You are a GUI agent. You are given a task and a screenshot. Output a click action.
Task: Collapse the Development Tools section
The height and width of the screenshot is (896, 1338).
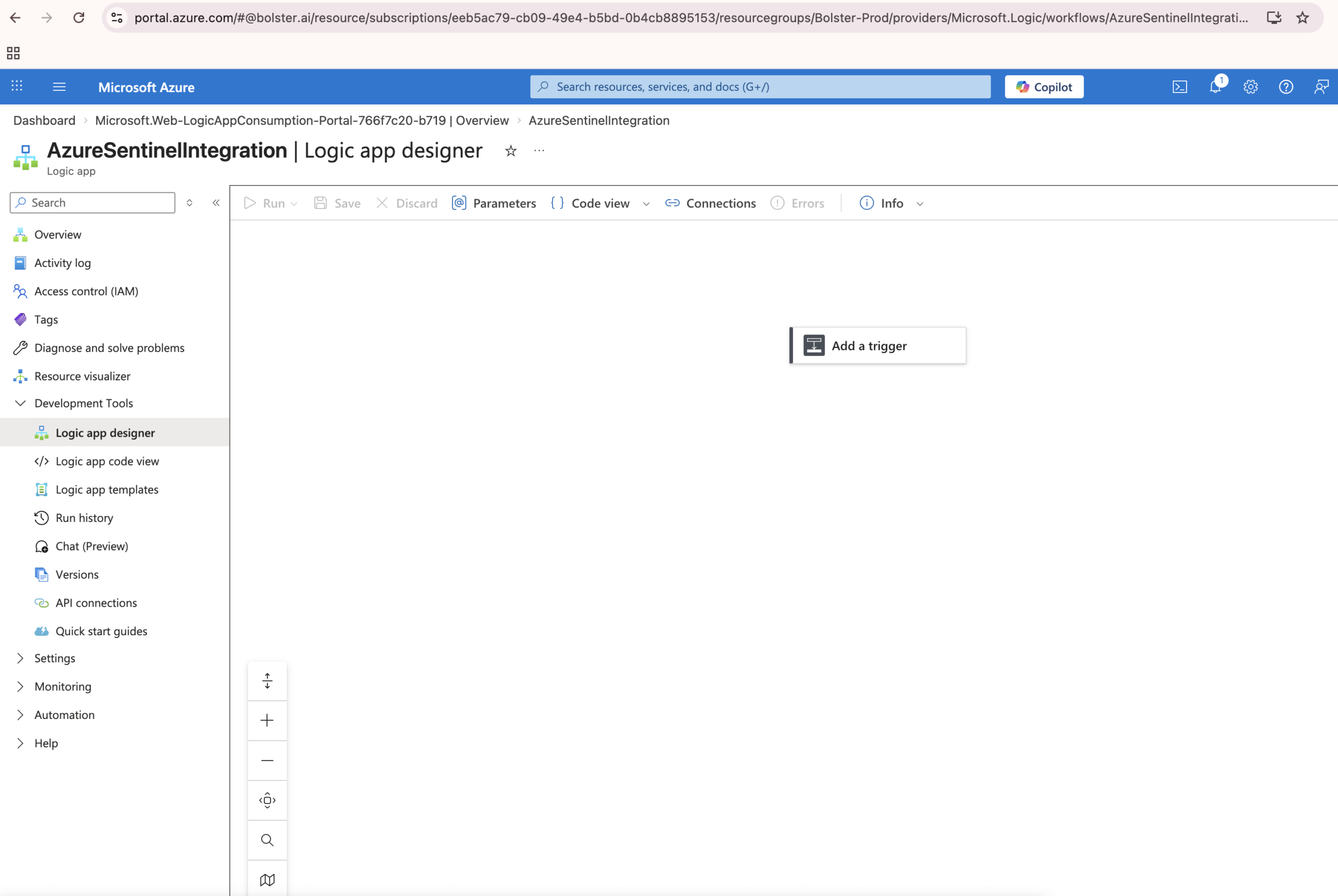(20, 403)
